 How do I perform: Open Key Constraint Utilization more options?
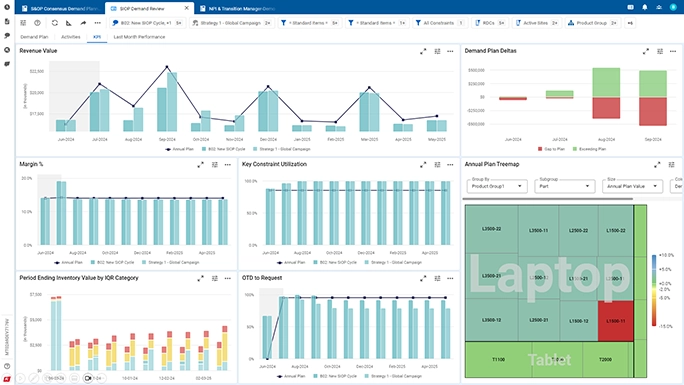450,165
